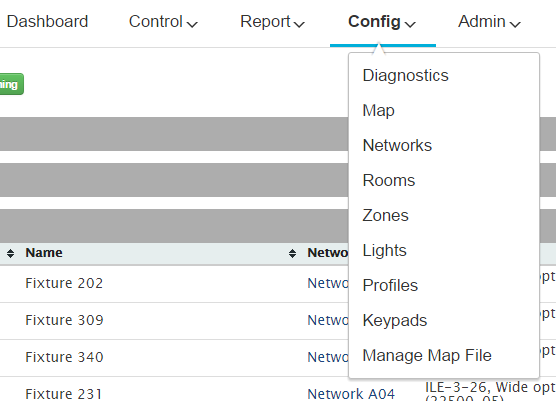Click Manage Map File option
Screen dimensions: 556x401
(x=427, y=355)
